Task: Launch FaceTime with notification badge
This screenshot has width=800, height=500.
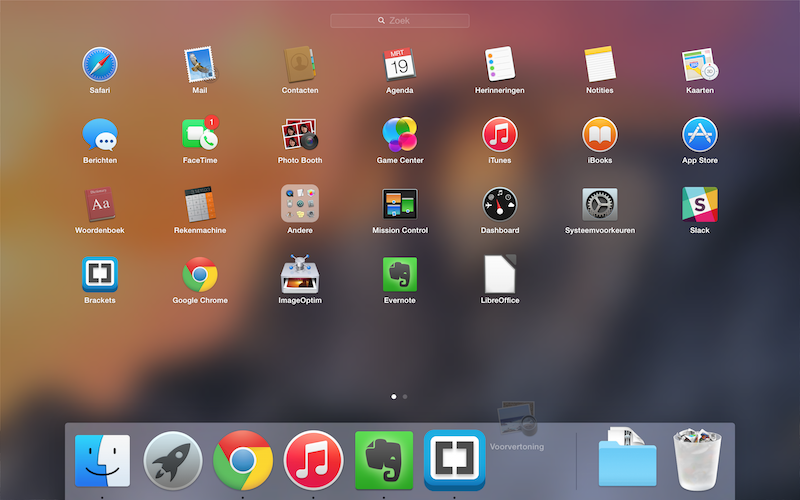Action: tap(200, 134)
